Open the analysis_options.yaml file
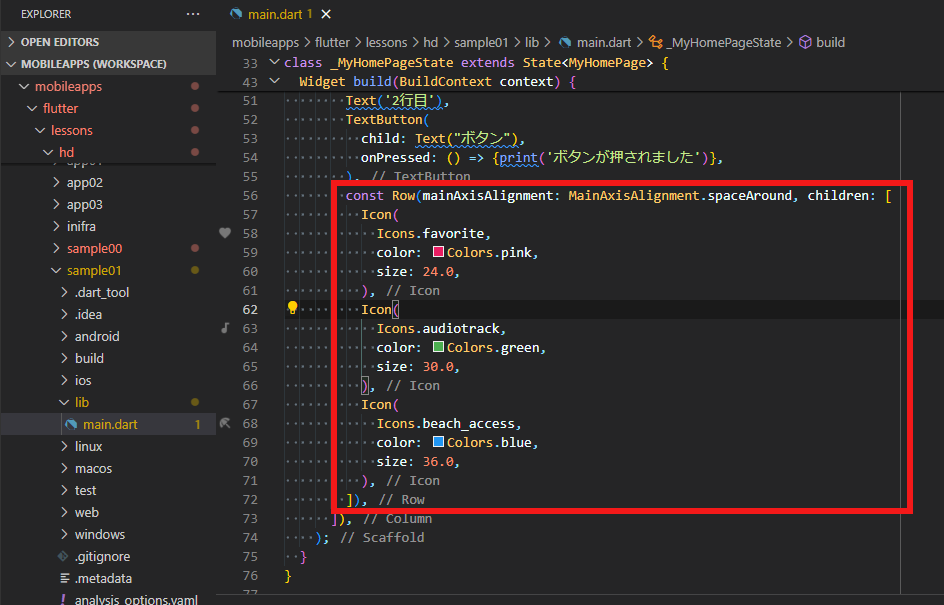Screen dimensions: 944x605 136,600
